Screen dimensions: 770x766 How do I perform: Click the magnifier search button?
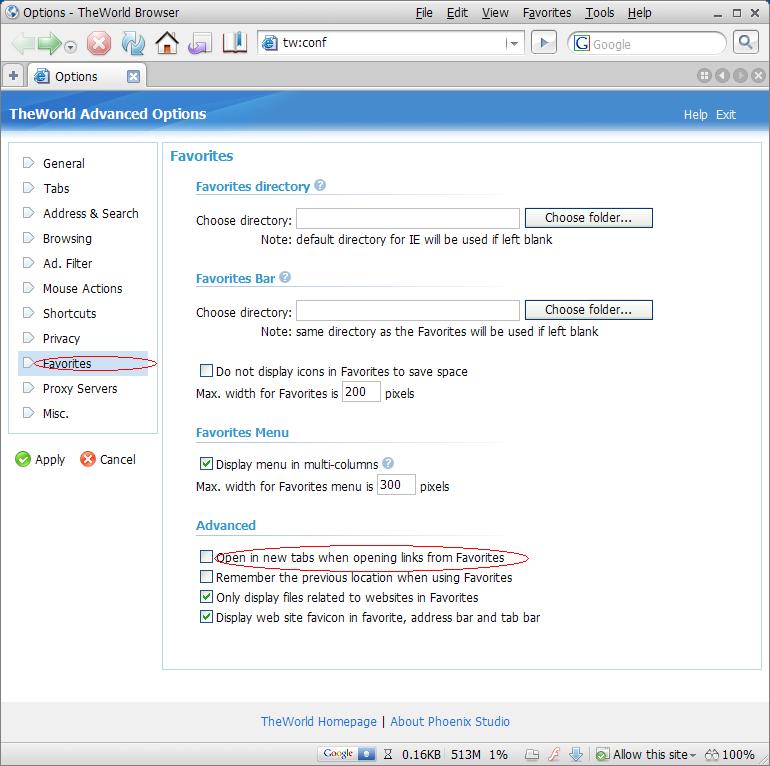[745, 43]
